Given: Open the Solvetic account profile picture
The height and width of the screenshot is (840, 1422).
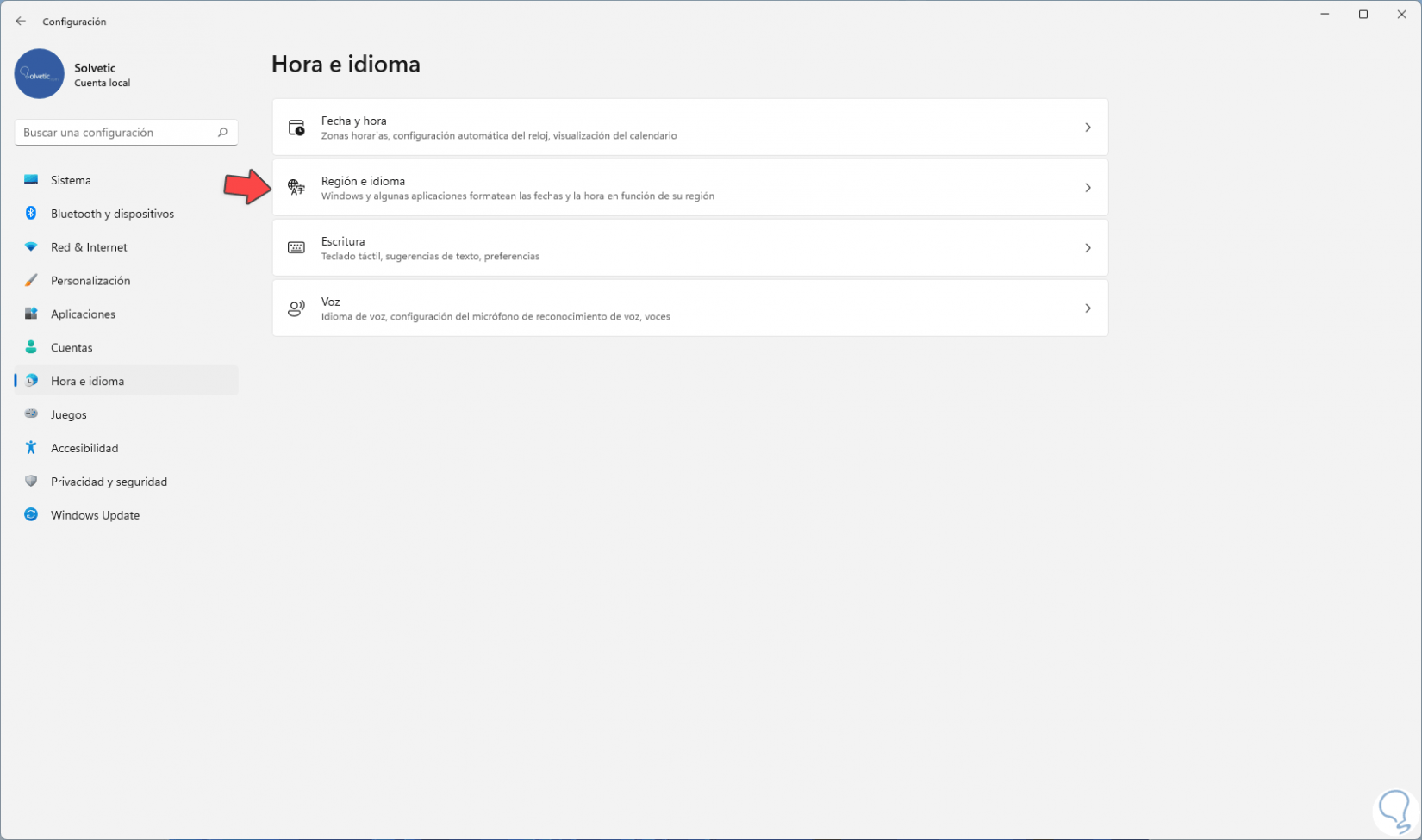Looking at the screenshot, I should click(x=39, y=74).
